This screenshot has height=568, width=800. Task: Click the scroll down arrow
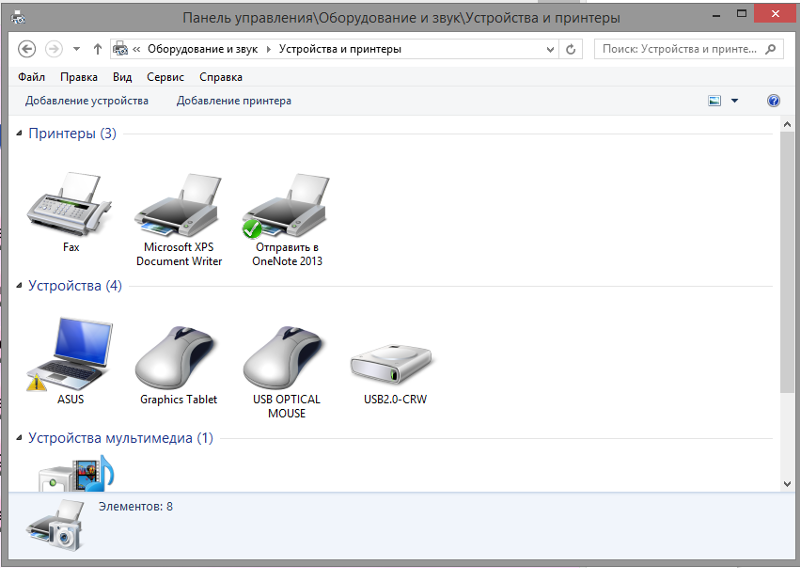(x=786, y=483)
